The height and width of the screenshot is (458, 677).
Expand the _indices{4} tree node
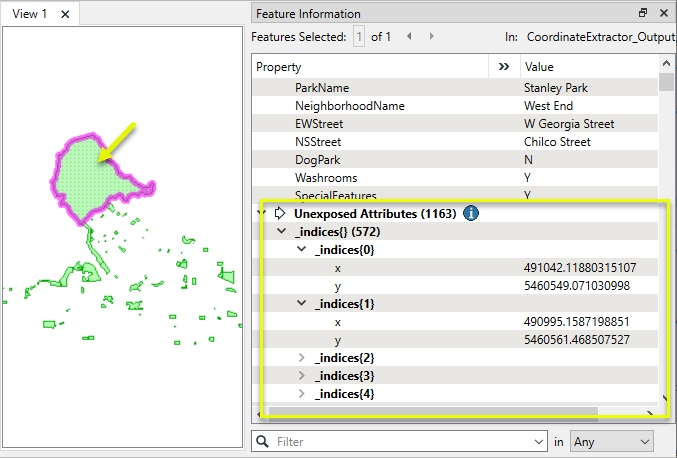click(302, 394)
